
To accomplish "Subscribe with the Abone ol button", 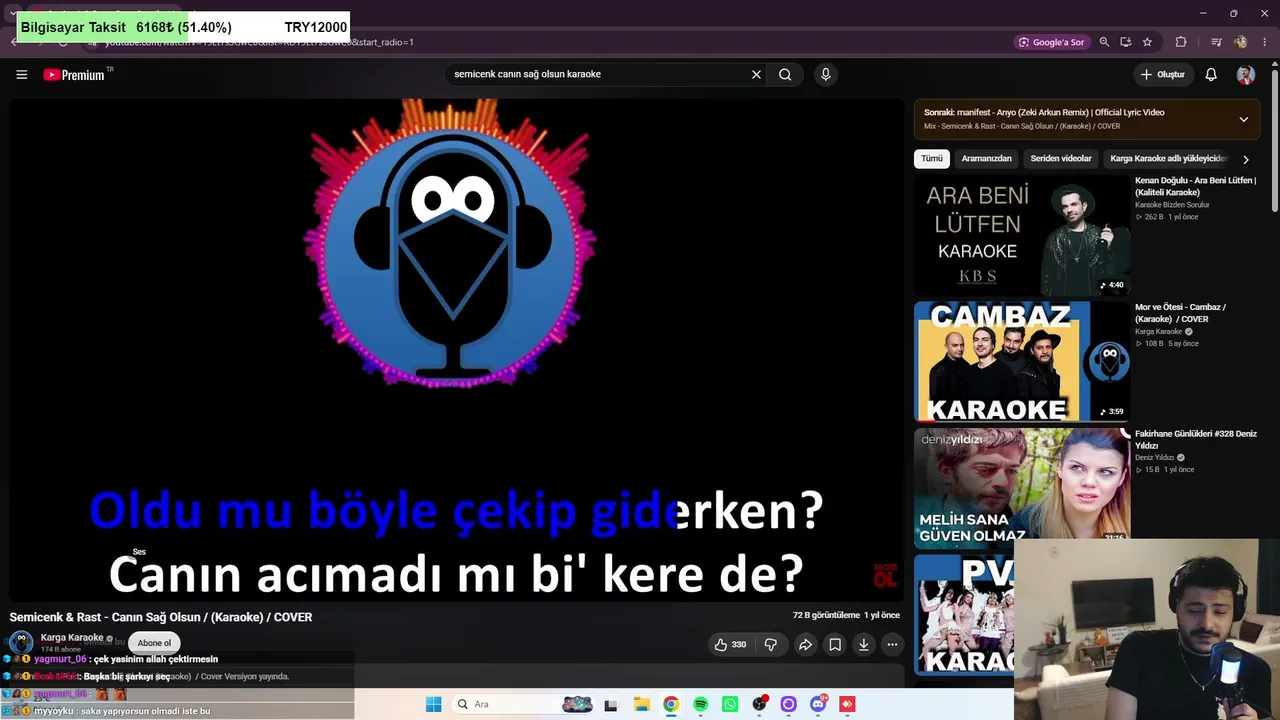I will [154, 643].
